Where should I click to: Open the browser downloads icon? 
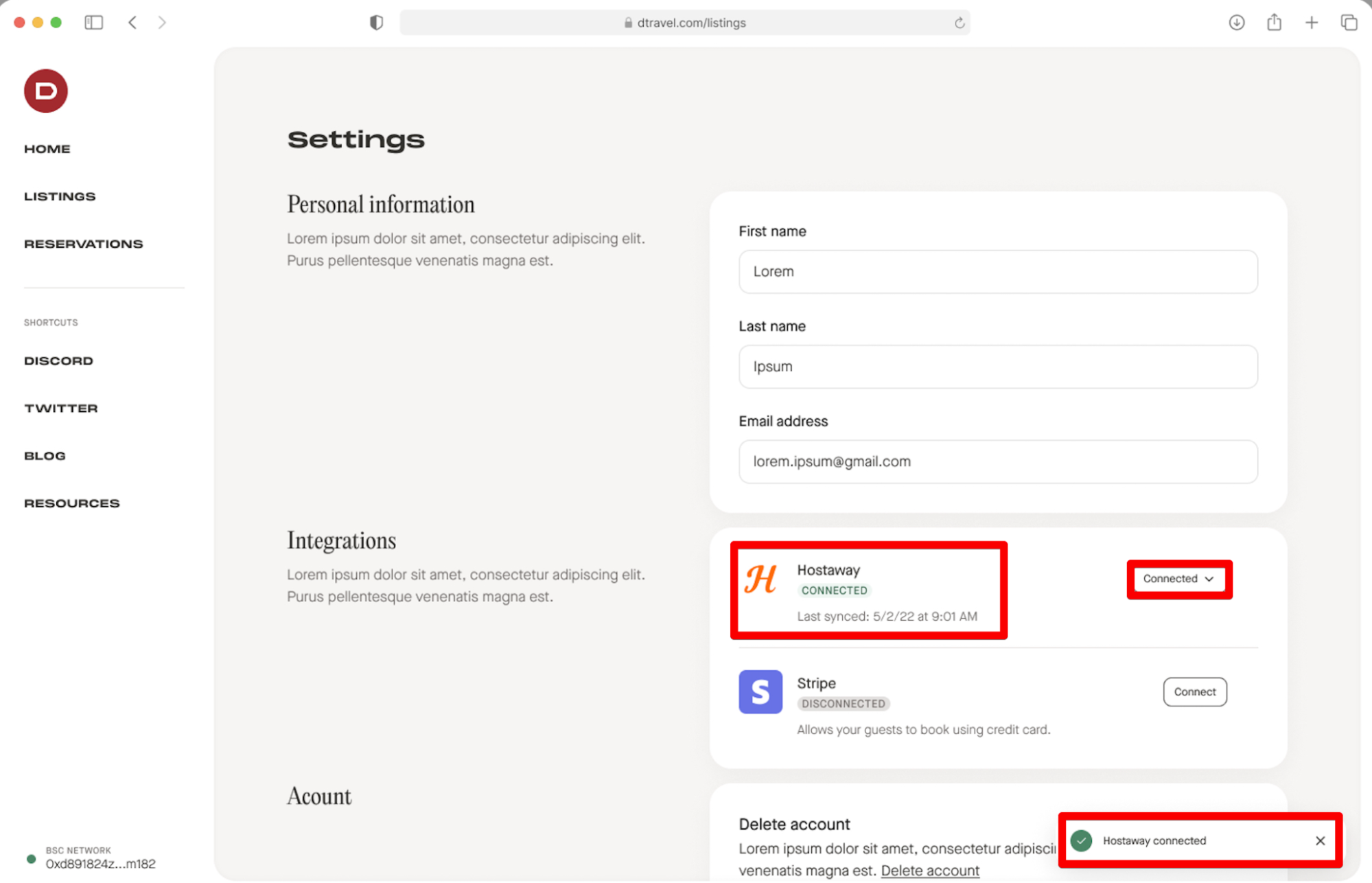coord(1236,23)
